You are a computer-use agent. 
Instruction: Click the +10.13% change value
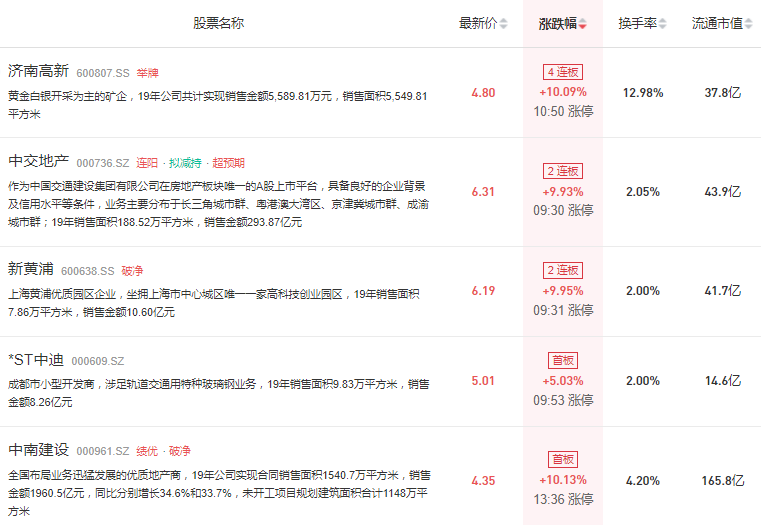[563, 480]
